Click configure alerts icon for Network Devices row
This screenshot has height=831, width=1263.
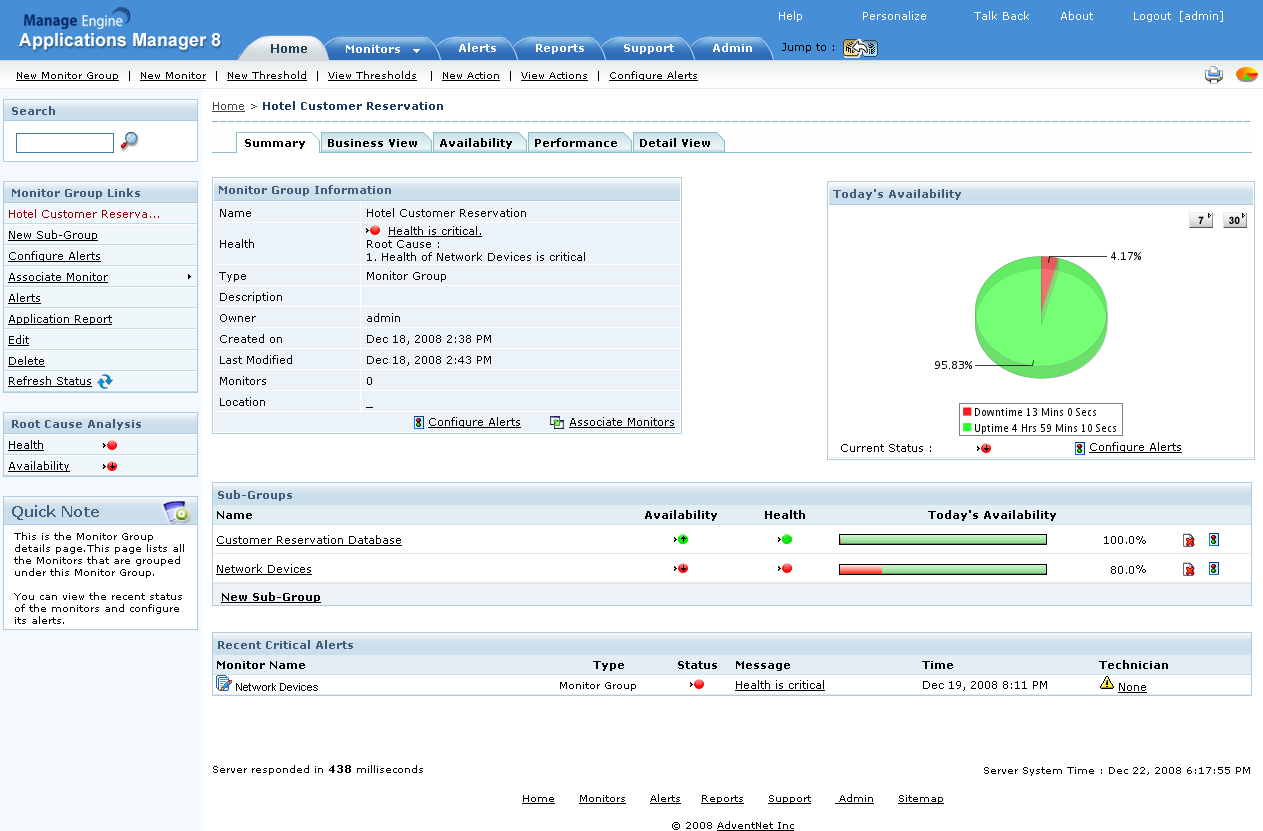click(x=1214, y=569)
